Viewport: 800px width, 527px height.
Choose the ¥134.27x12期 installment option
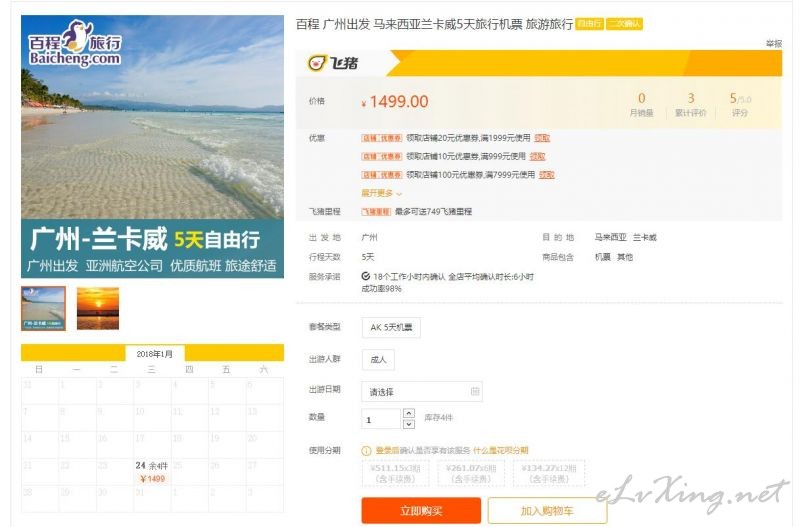coord(549,473)
